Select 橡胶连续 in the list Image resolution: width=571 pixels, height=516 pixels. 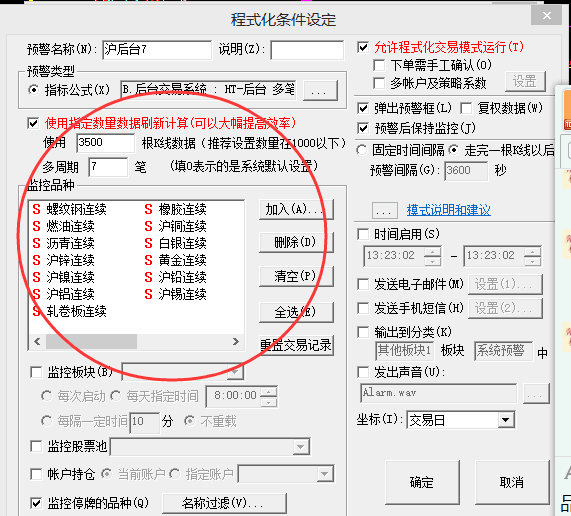coord(176,209)
